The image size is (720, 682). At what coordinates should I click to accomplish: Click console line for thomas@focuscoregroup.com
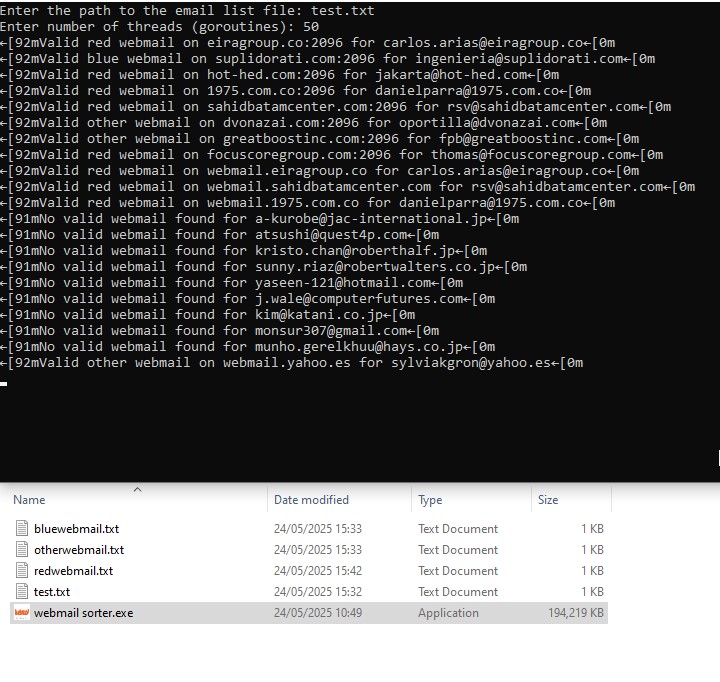tap(332, 155)
